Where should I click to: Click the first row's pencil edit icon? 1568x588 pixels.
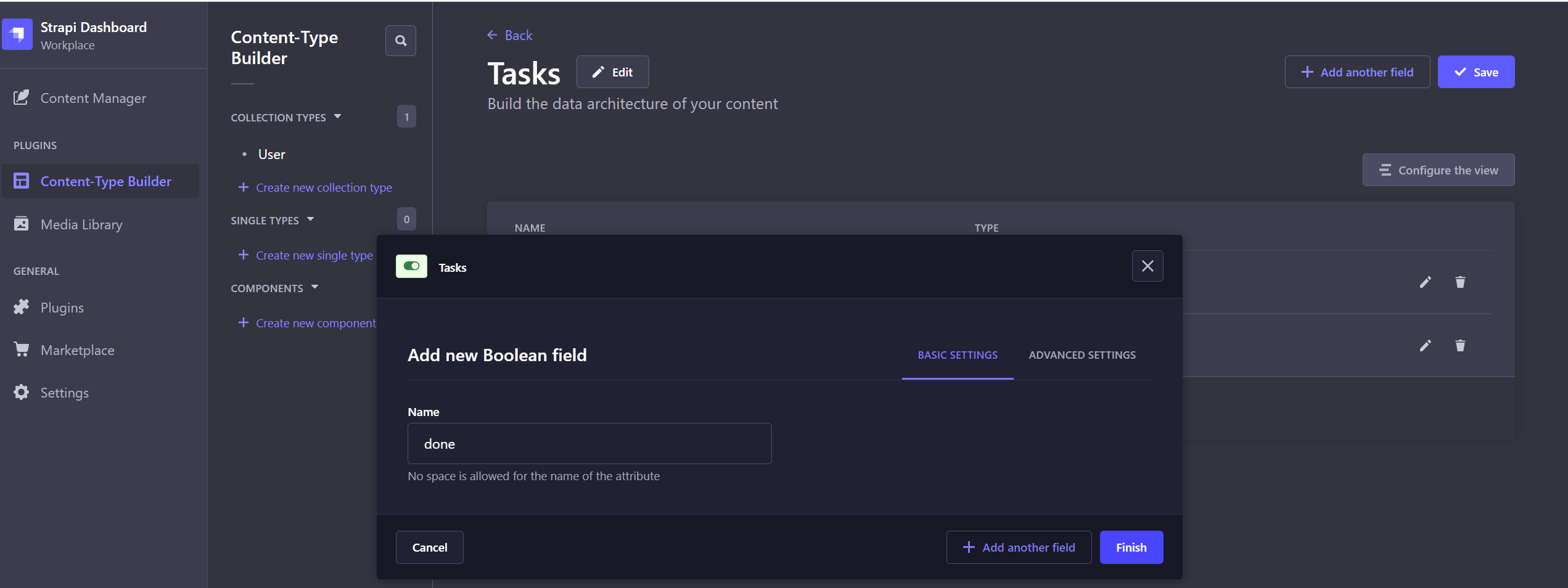(x=1425, y=282)
